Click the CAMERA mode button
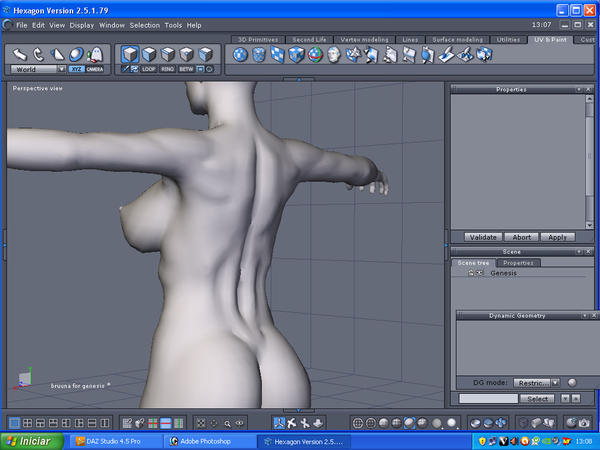 95,70
